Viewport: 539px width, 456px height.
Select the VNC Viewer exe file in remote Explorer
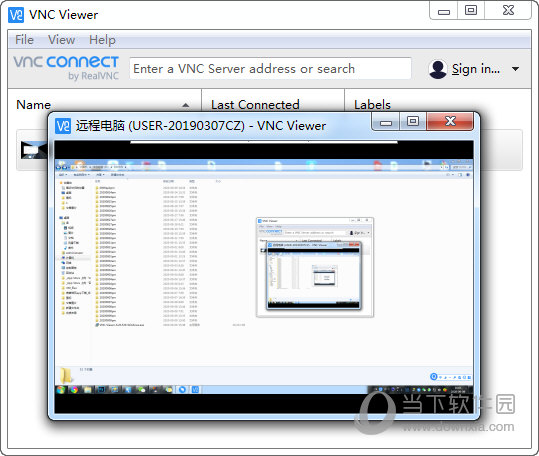coord(120,325)
